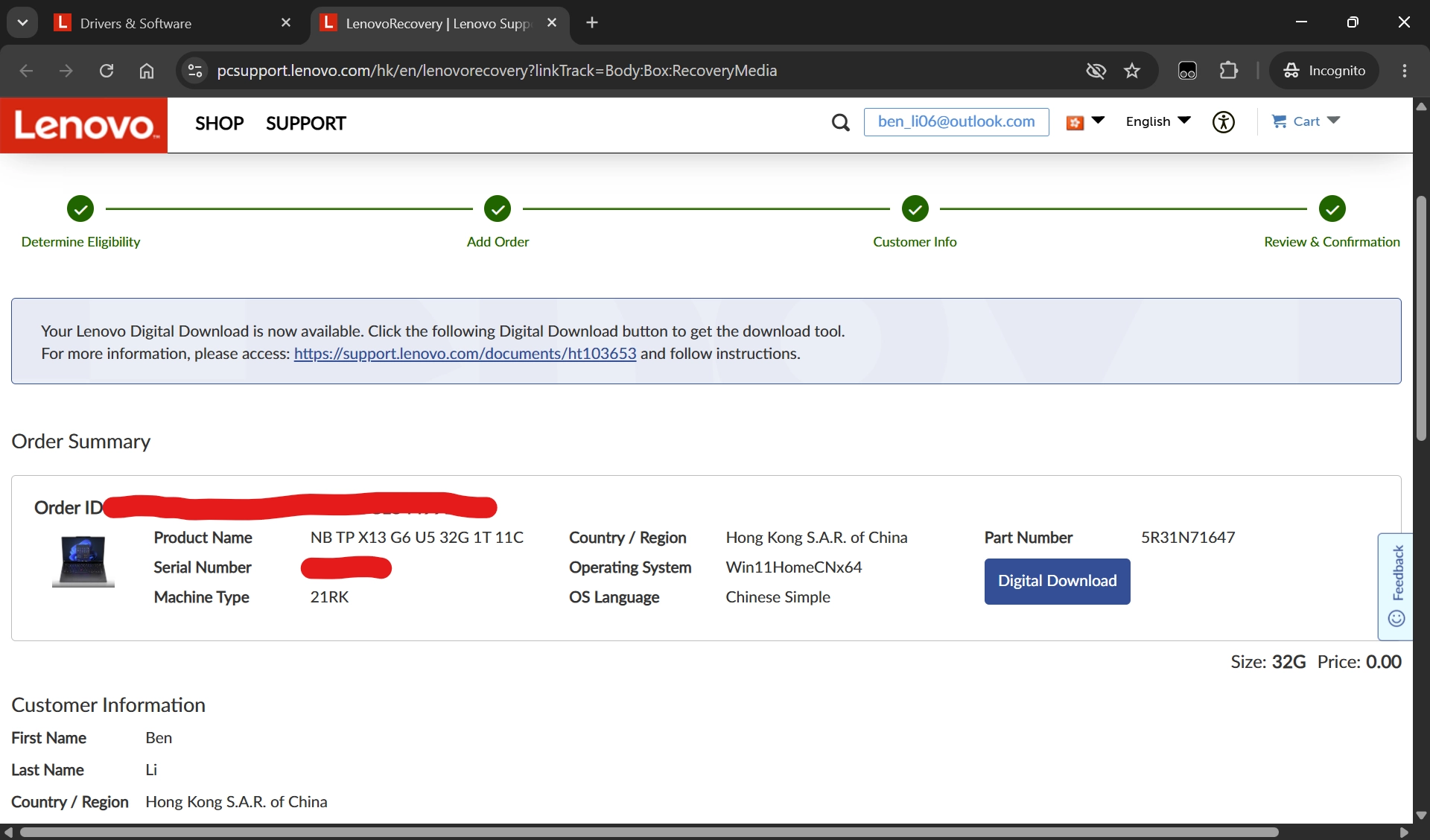Image resolution: width=1430 pixels, height=840 pixels.
Task: Open new browser tab with plus icon
Action: tap(592, 23)
